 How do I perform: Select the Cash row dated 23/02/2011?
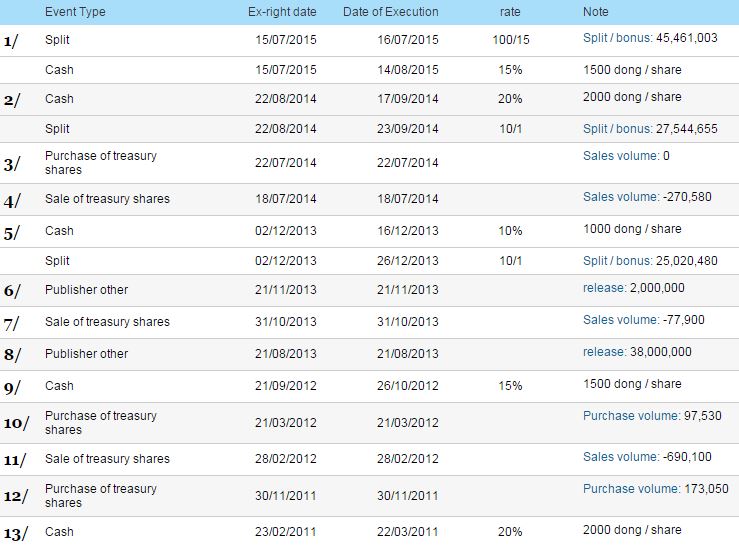tap(59, 532)
